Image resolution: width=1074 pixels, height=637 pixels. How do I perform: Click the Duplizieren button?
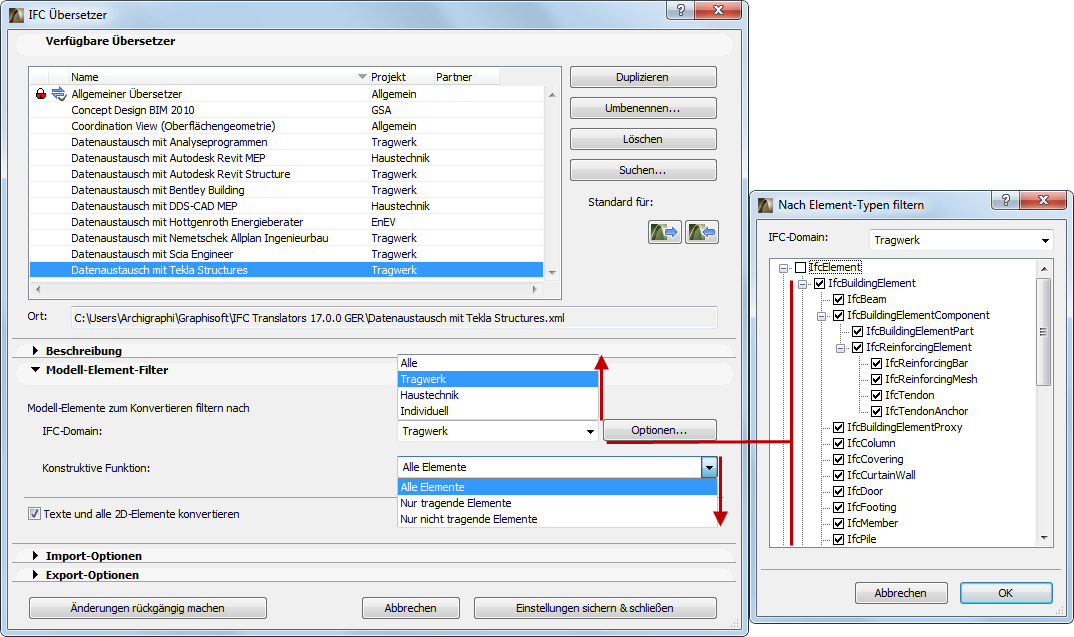[x=642, y=77]
